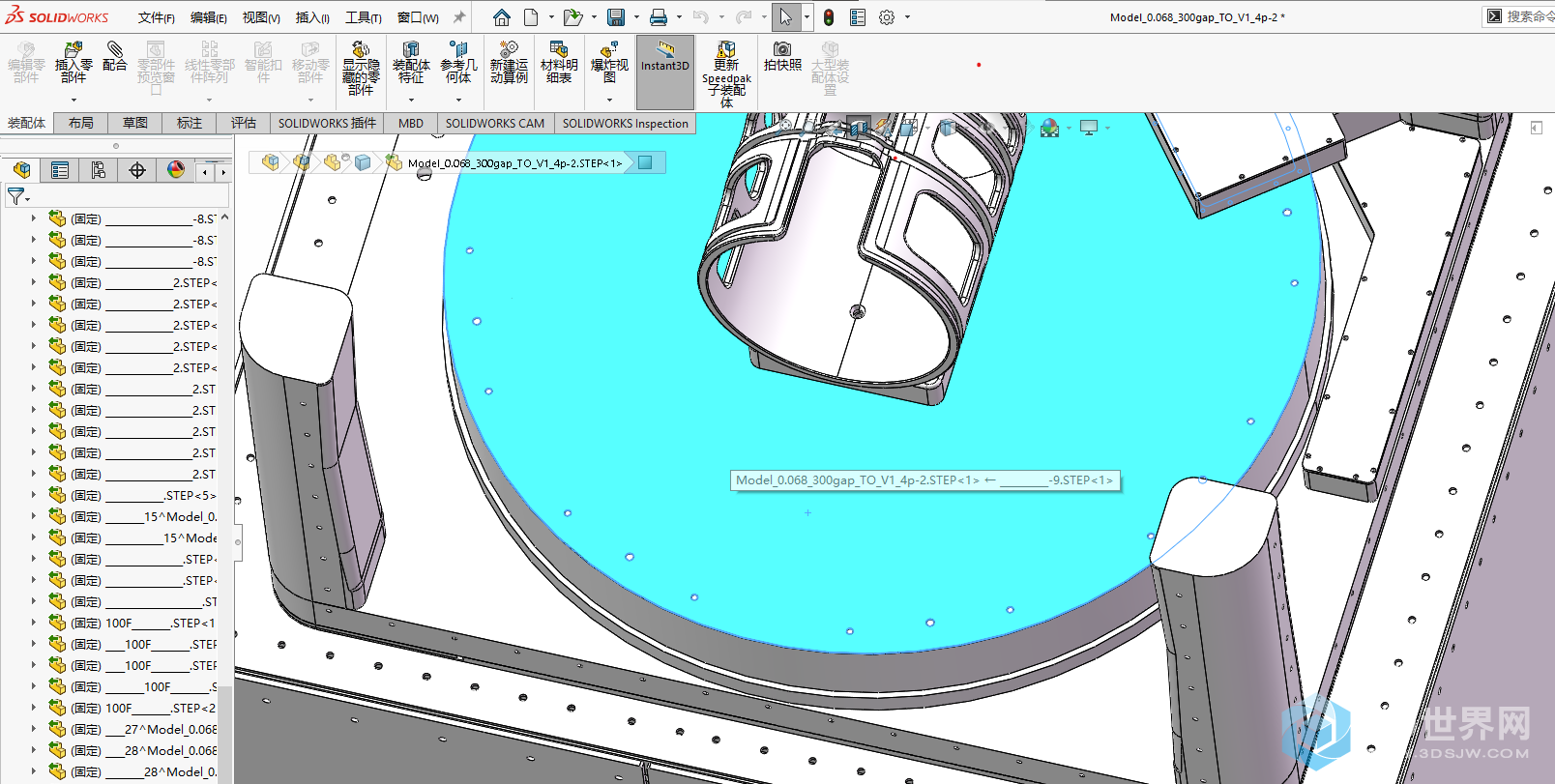Screen dimensions: 1555x784
Task: Click Exploded View (爆炸视图) tool
Action: 609,63
